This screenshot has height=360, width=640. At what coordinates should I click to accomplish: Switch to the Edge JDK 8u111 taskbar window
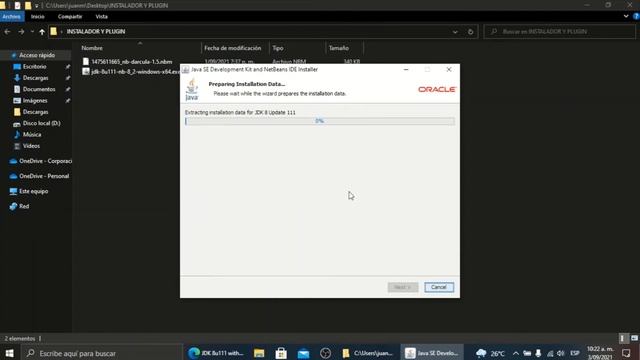click(216, 353)
